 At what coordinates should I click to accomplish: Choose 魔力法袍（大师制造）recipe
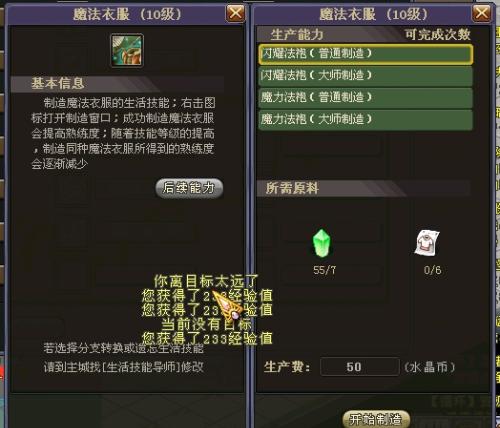point(366,120)
